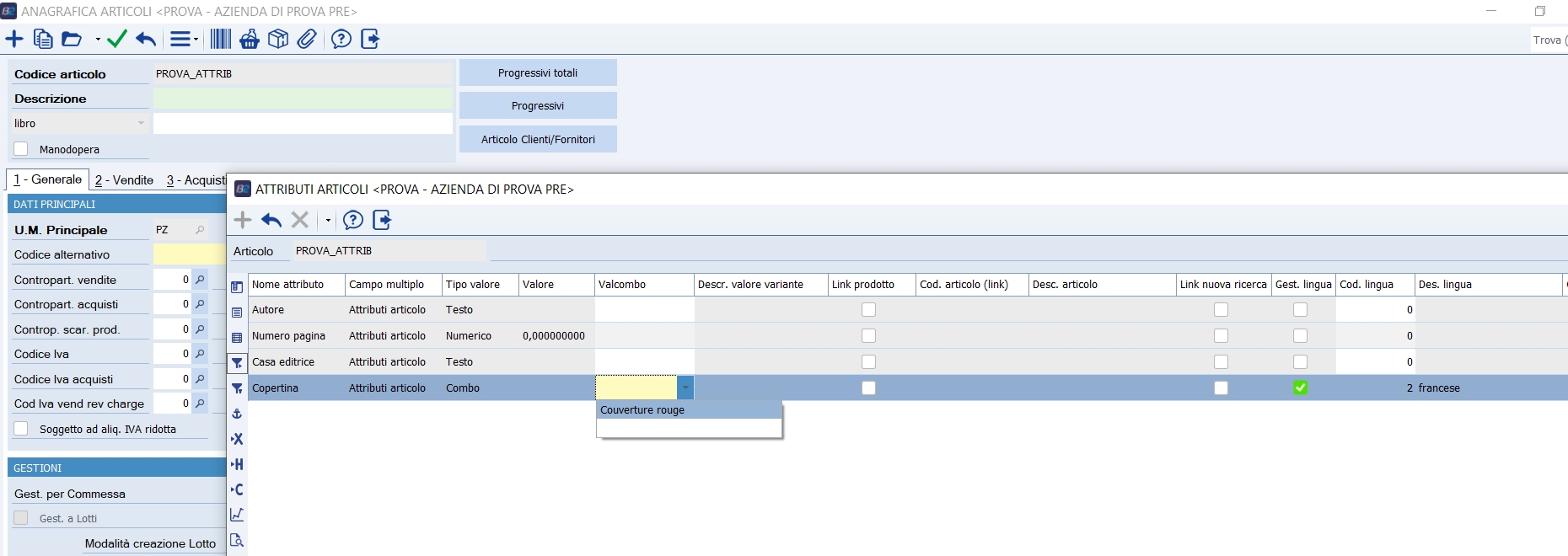Click the '0,000000000' Valore cell
This screenshot has height=556, width=1568.
point(556,336)
